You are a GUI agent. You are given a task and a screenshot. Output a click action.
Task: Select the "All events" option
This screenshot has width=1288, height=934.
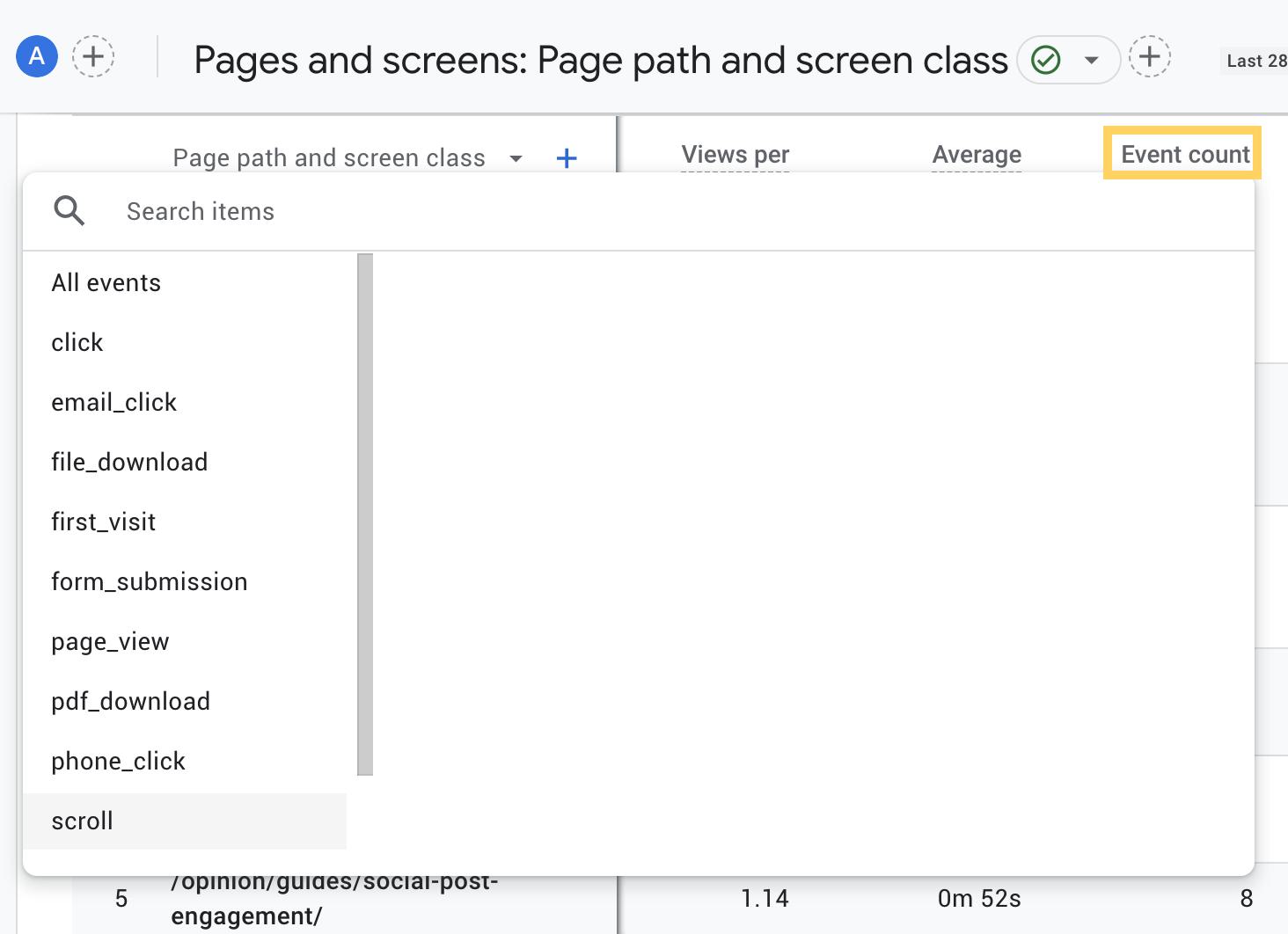106,282
